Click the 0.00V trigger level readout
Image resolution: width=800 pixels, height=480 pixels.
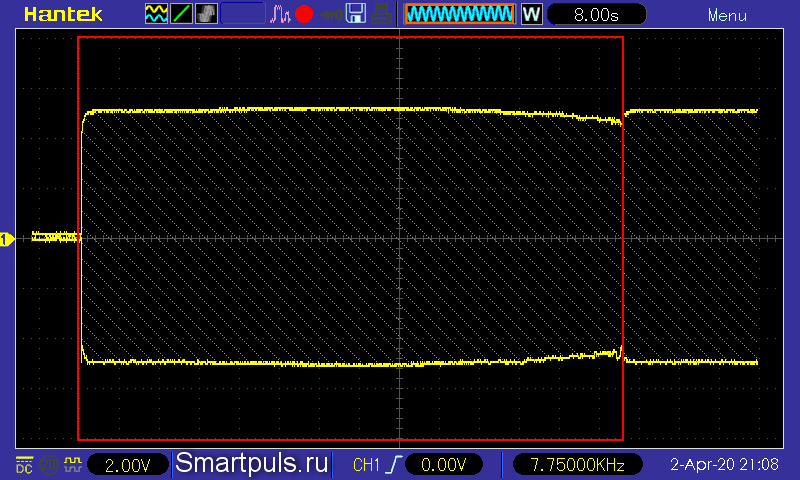[443, 465]
